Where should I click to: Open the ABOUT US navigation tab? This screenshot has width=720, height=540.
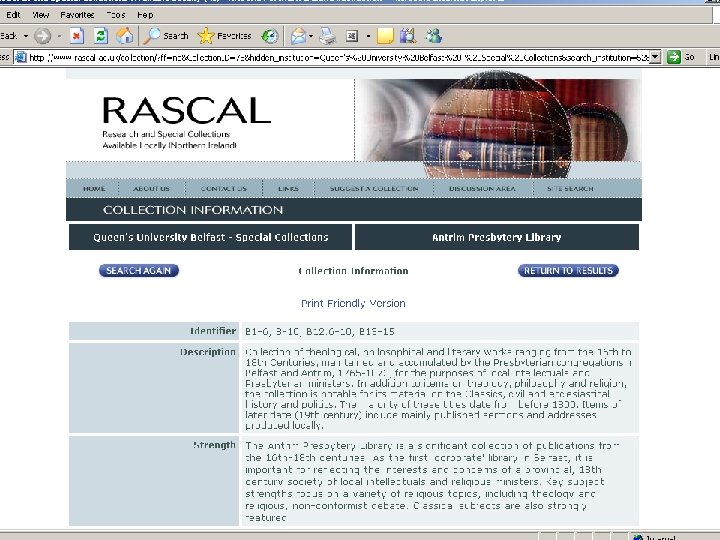click(152, 189)
